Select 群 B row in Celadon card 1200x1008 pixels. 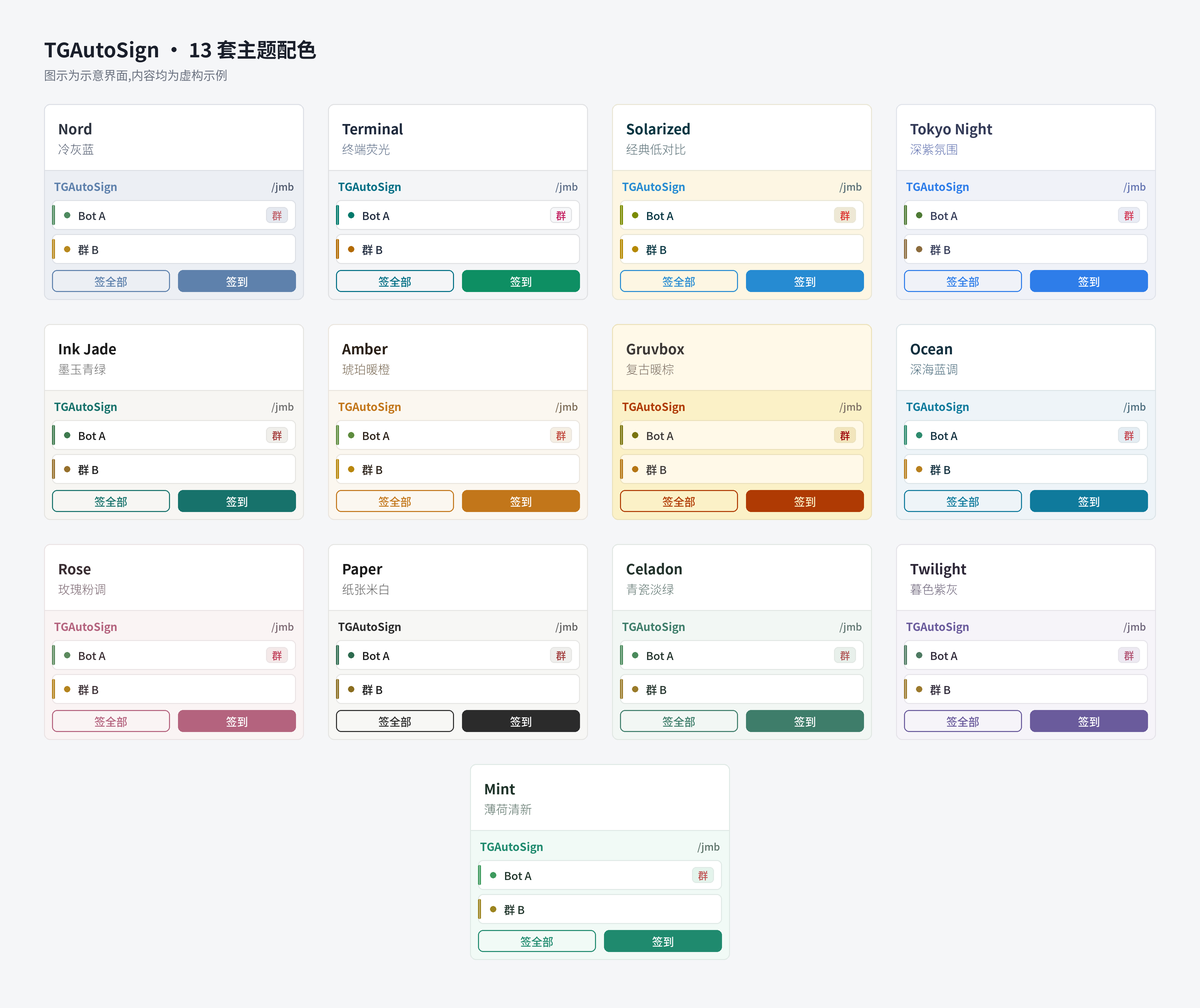(742, 689)
